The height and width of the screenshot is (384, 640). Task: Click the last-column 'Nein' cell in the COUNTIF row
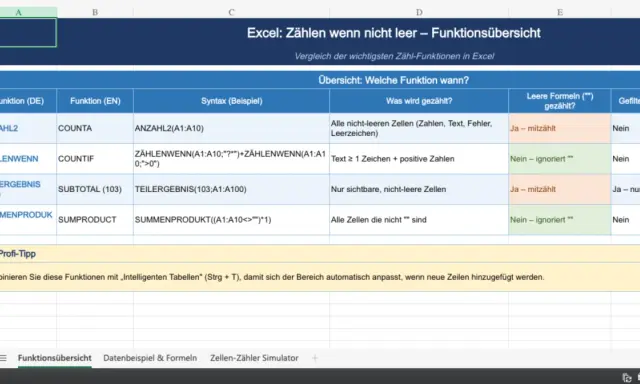coord(626,159)
